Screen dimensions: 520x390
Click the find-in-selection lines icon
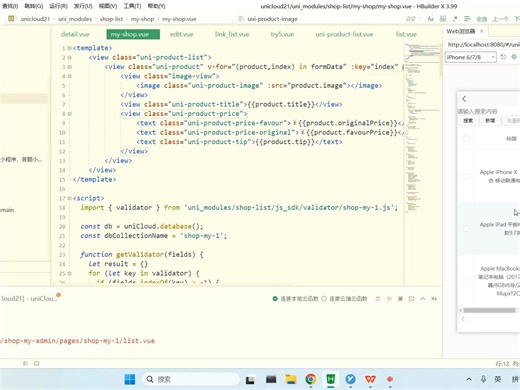pos(467,19)
